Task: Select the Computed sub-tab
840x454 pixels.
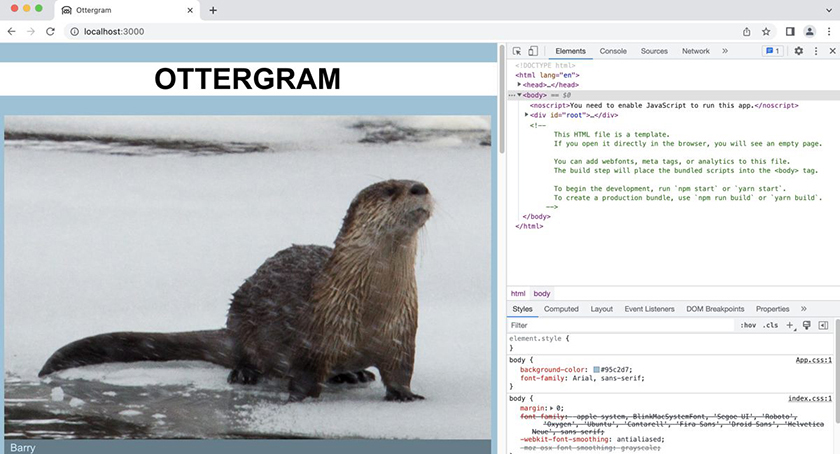Action: 561,309
